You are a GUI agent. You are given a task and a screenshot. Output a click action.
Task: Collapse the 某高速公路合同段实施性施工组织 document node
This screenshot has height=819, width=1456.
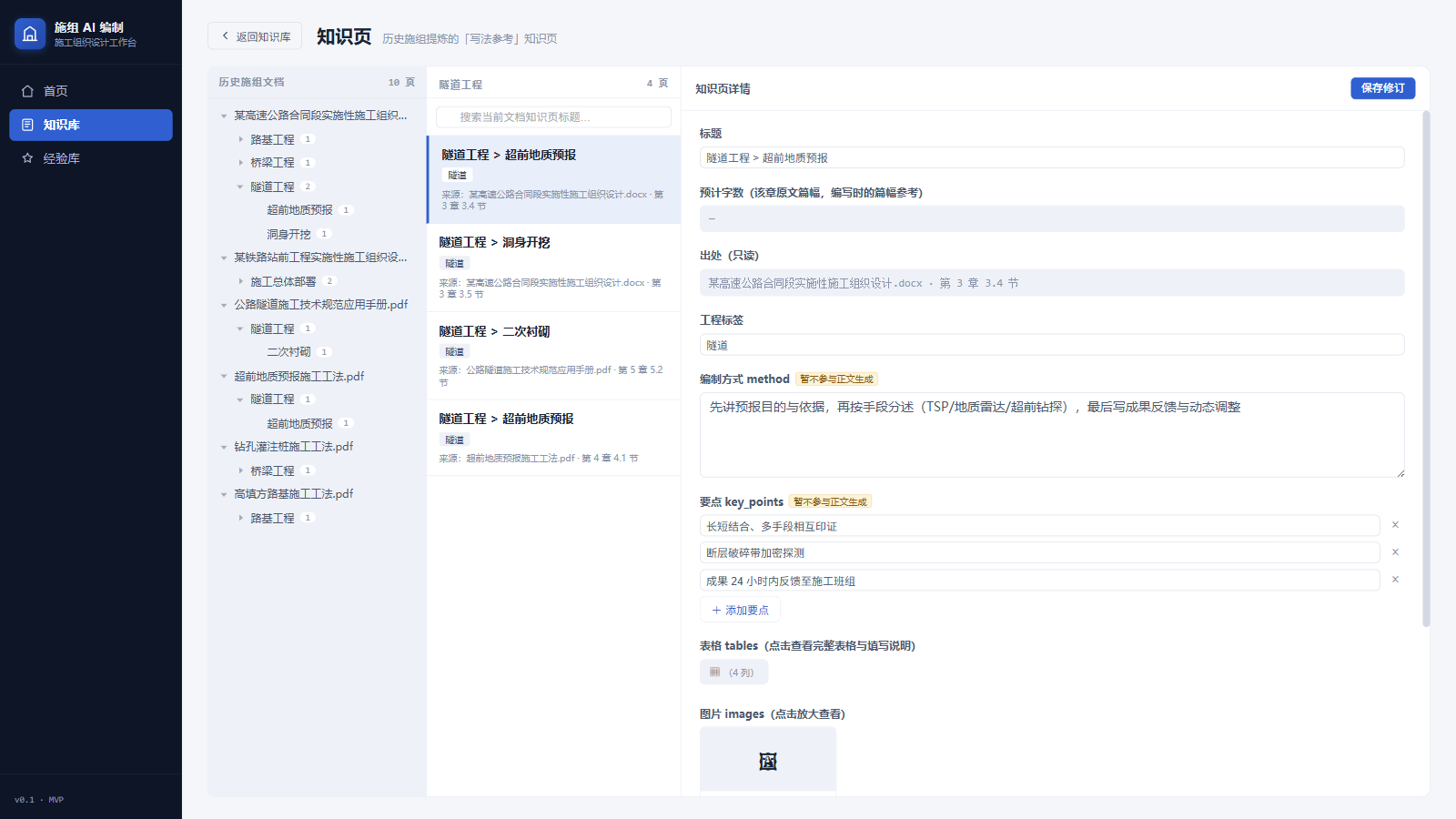(x=224, y=116)
